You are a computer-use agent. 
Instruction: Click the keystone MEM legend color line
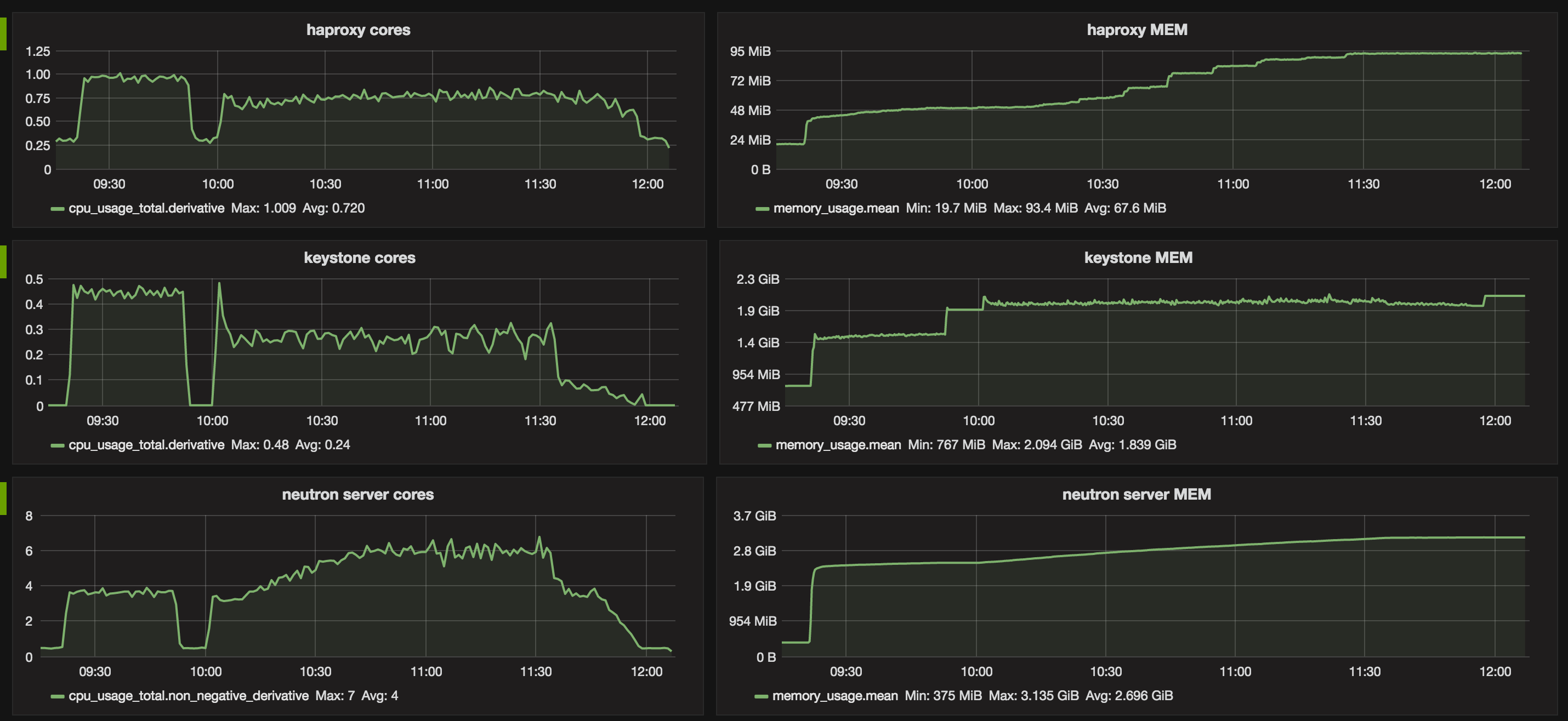(x=764, y=445)
